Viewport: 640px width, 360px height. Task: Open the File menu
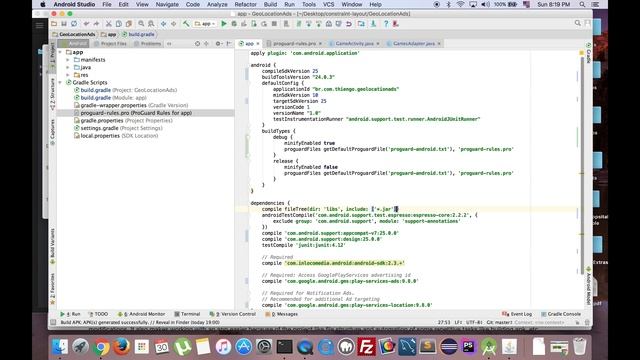tap(107, 4)
